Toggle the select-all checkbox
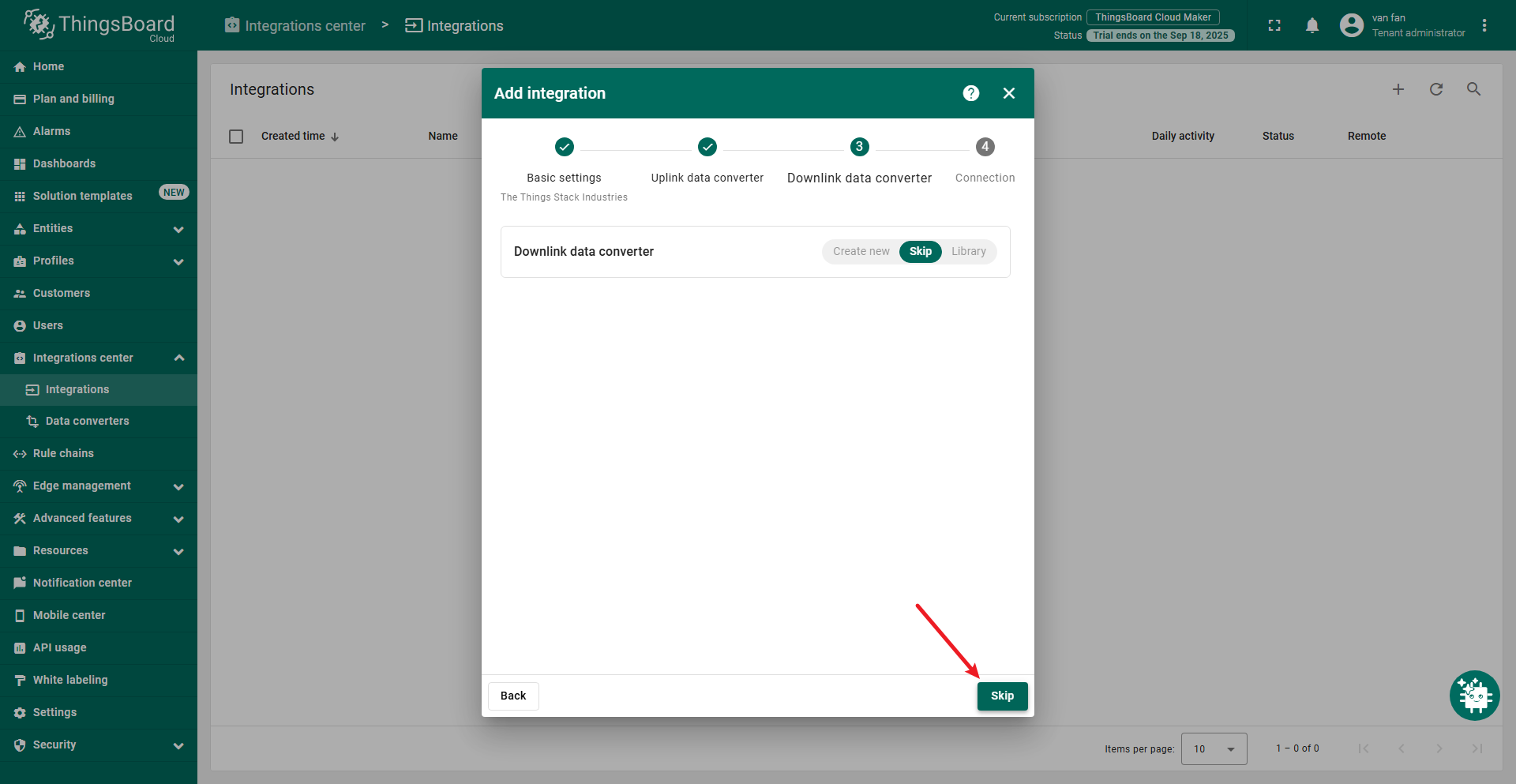The height and width of the screenshot is (784, 1516). (236, 137)
